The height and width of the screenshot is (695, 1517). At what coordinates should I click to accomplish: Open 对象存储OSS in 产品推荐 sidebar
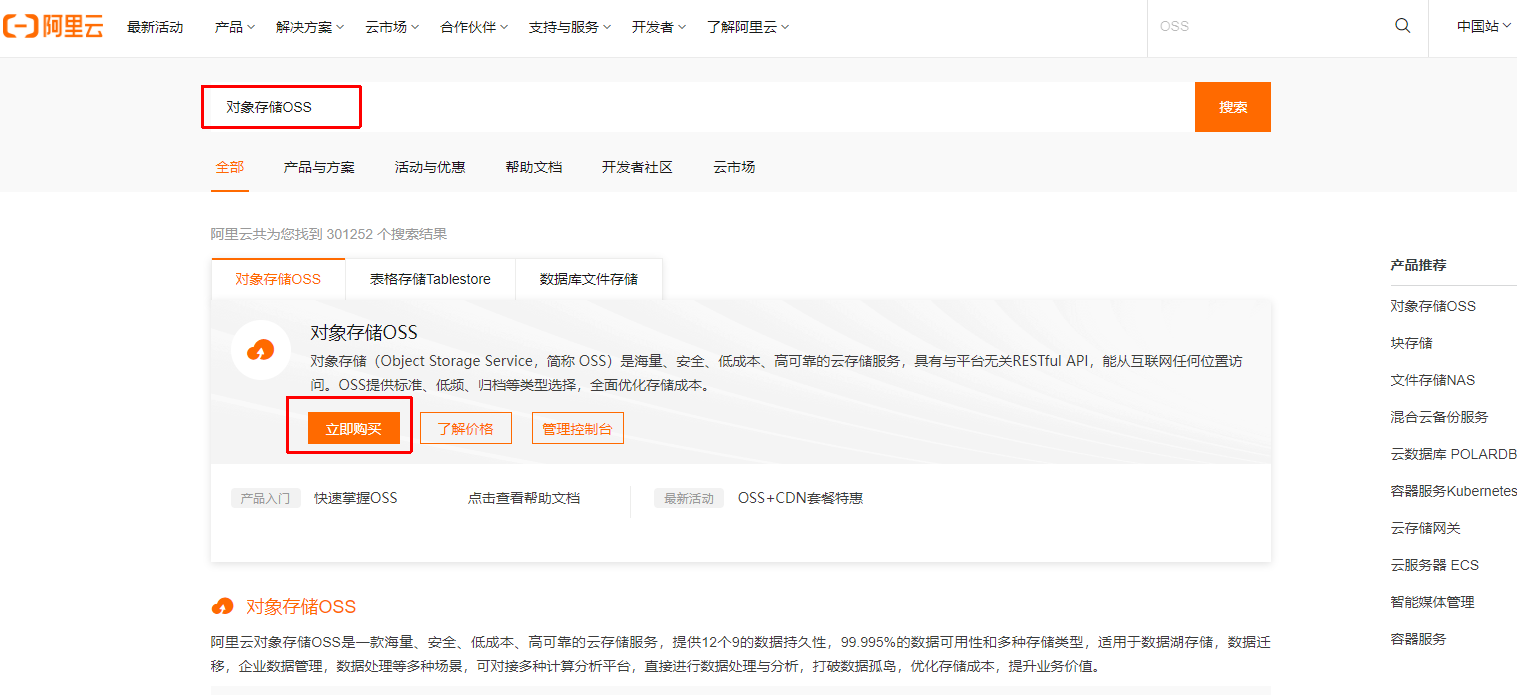tap(1433, 306)
